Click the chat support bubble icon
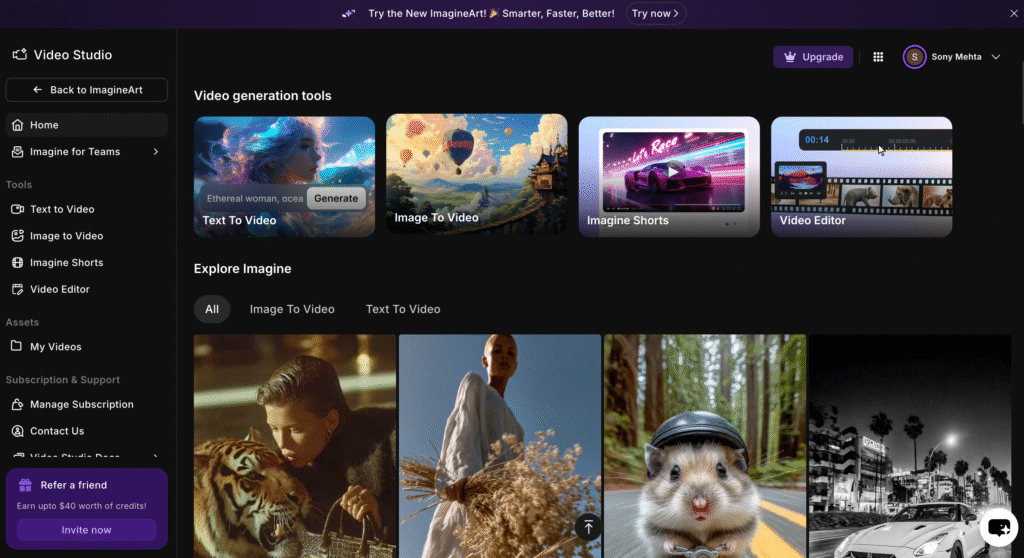The height and width of the screenshot is (558, 1024). pyautogui.click(x=998, y=527)
